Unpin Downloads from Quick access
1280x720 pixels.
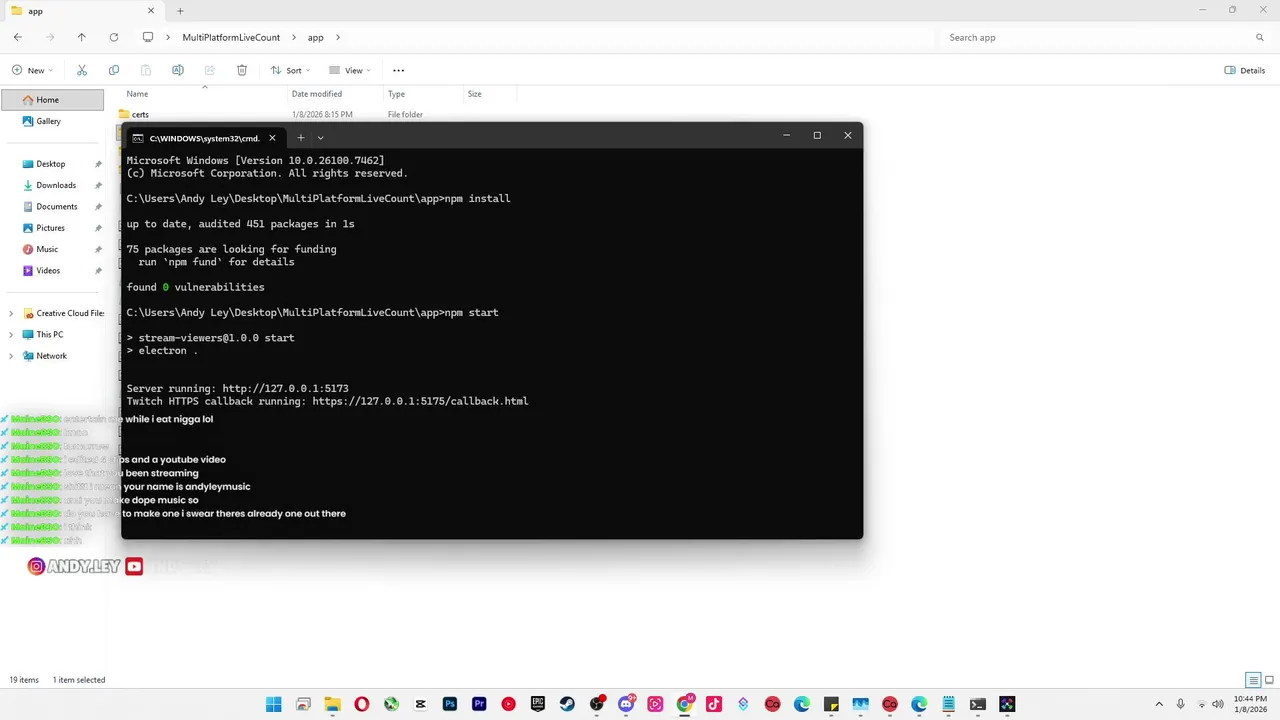click(x=98, y=185)
